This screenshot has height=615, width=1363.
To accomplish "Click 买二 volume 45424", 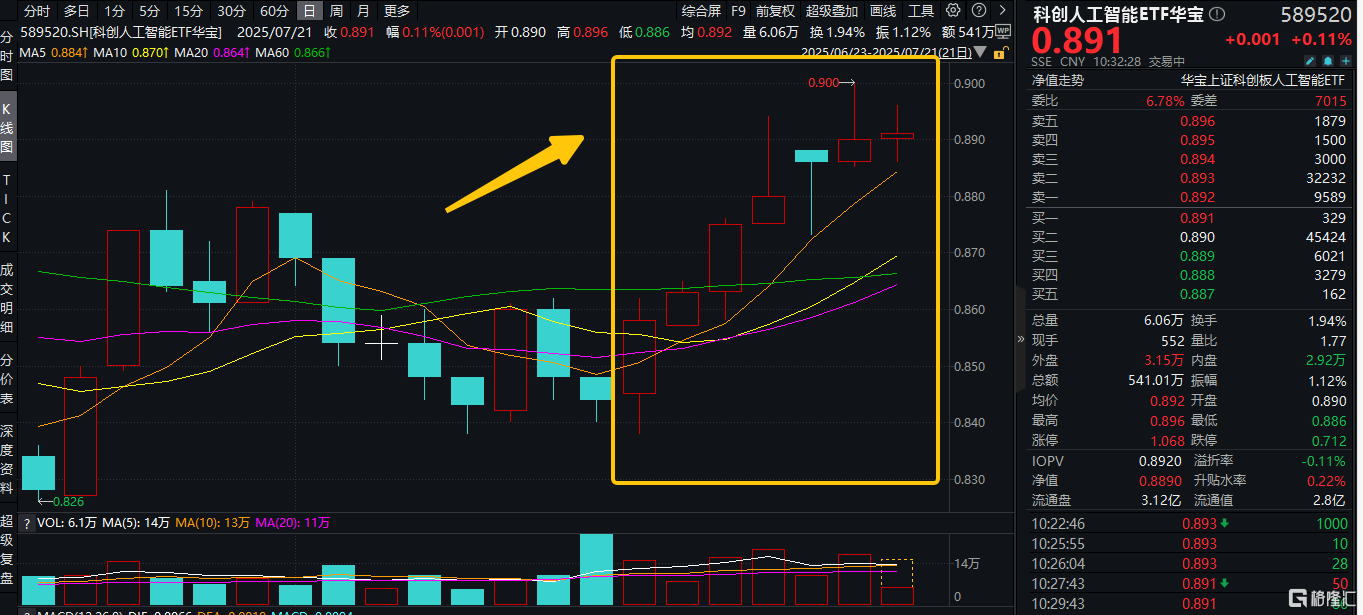I will coord(1326,237).
